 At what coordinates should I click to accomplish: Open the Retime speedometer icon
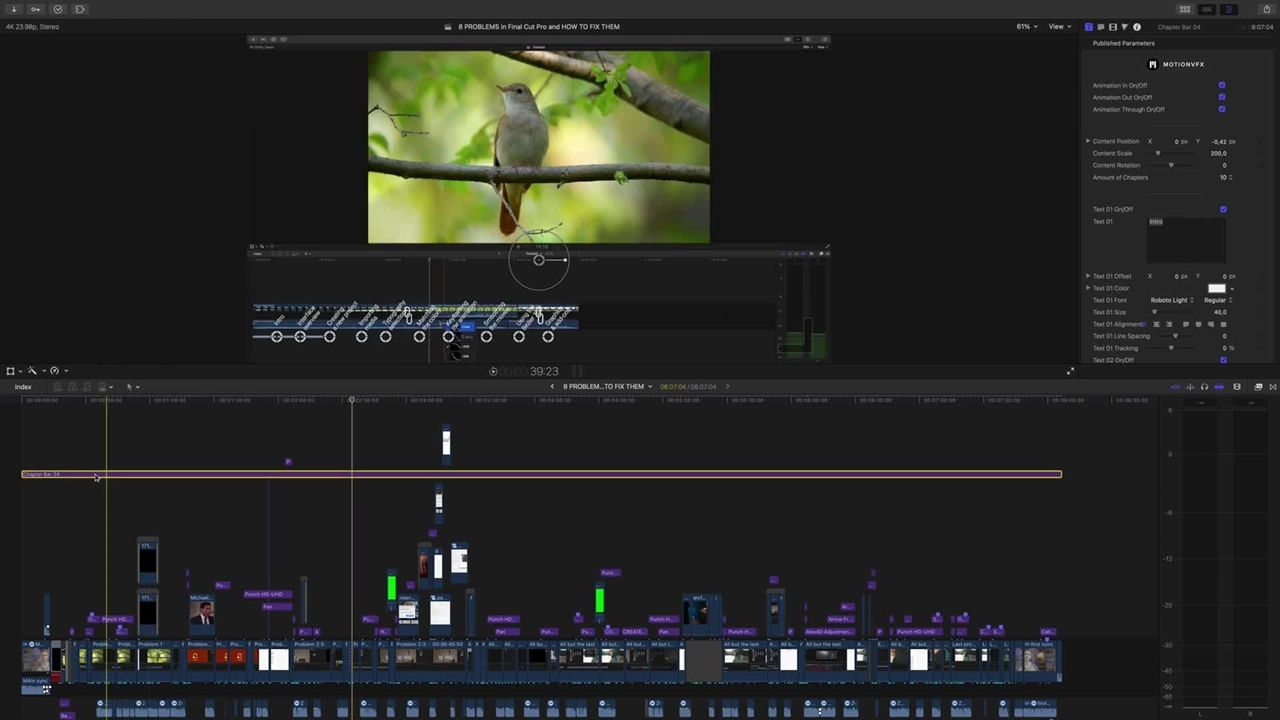click(x=55, y=371)
